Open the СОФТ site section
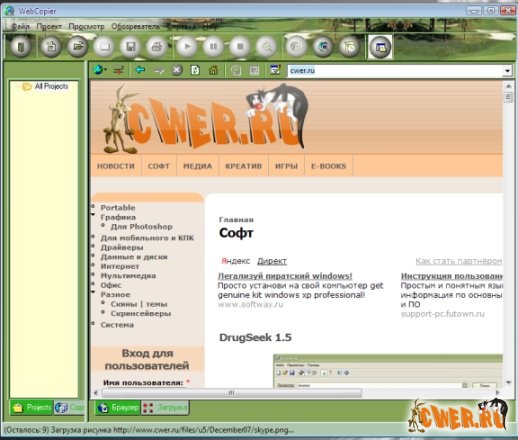Screen dimensions: 518x440 tap(159, 166)
